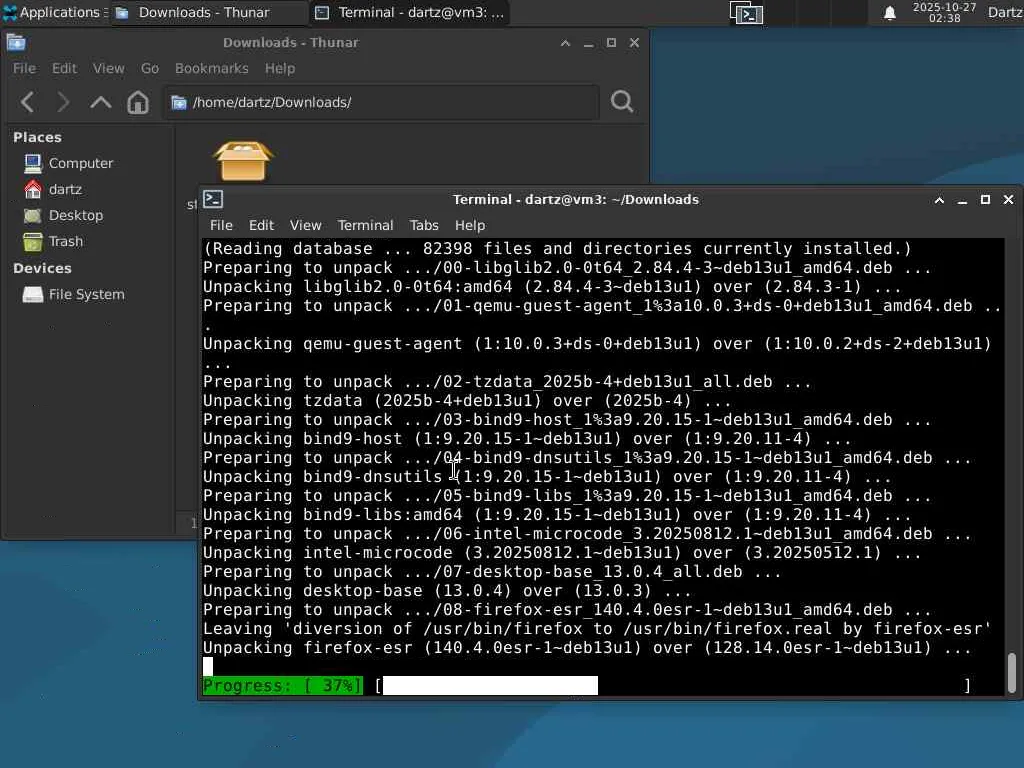The height and width of the screenshot is (768, 1024).
Task: Open the File System device icon
Action: (33, 295)
